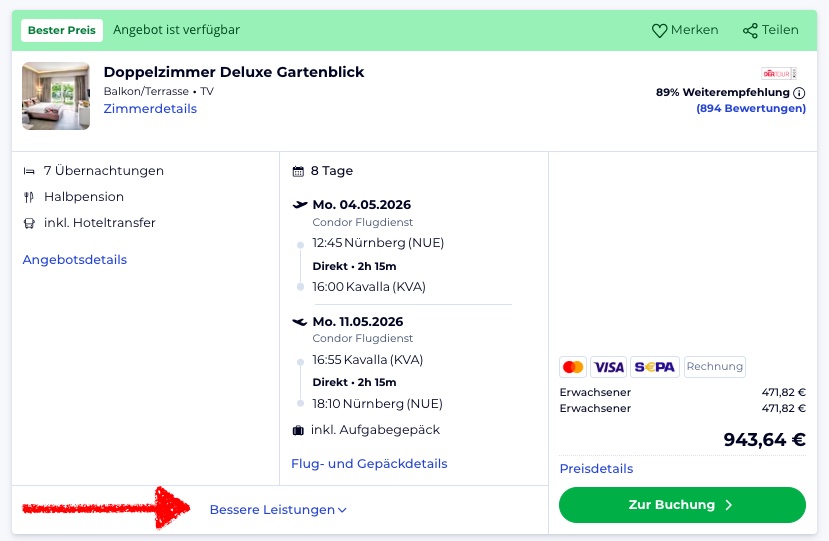Image resolution: width=829 pixels, height=541 pixels.
Task: View the 894 Bewertungen reviews
Action: click(750, 109)
